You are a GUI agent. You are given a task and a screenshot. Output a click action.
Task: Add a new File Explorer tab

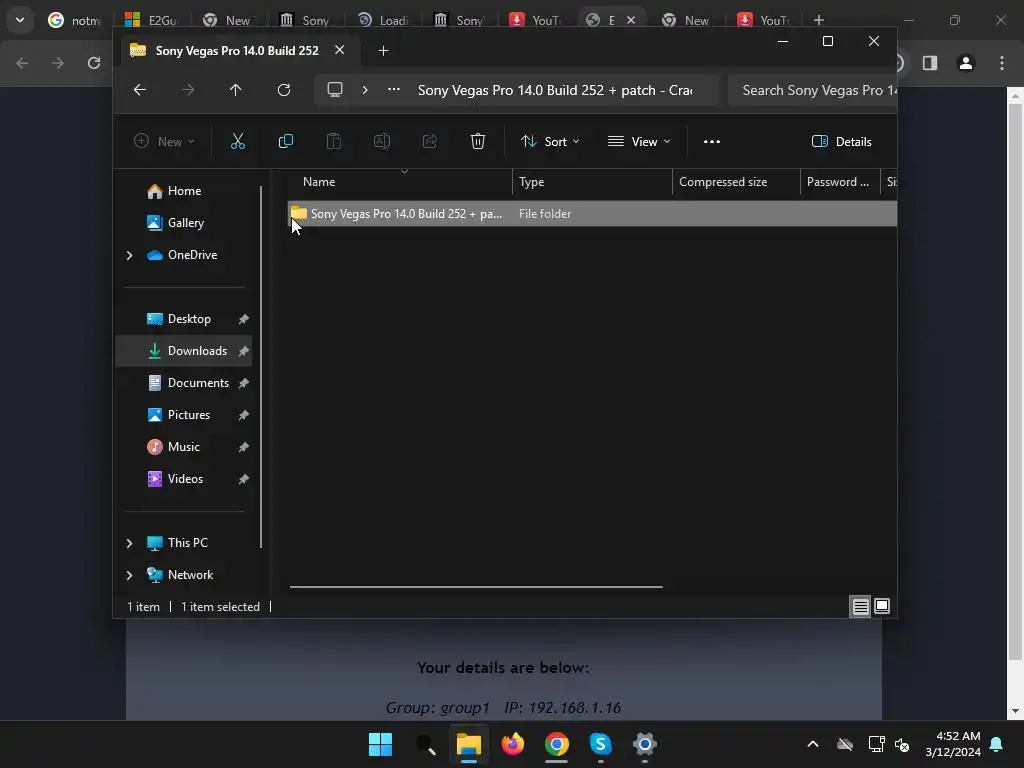[x=383, y=50]
